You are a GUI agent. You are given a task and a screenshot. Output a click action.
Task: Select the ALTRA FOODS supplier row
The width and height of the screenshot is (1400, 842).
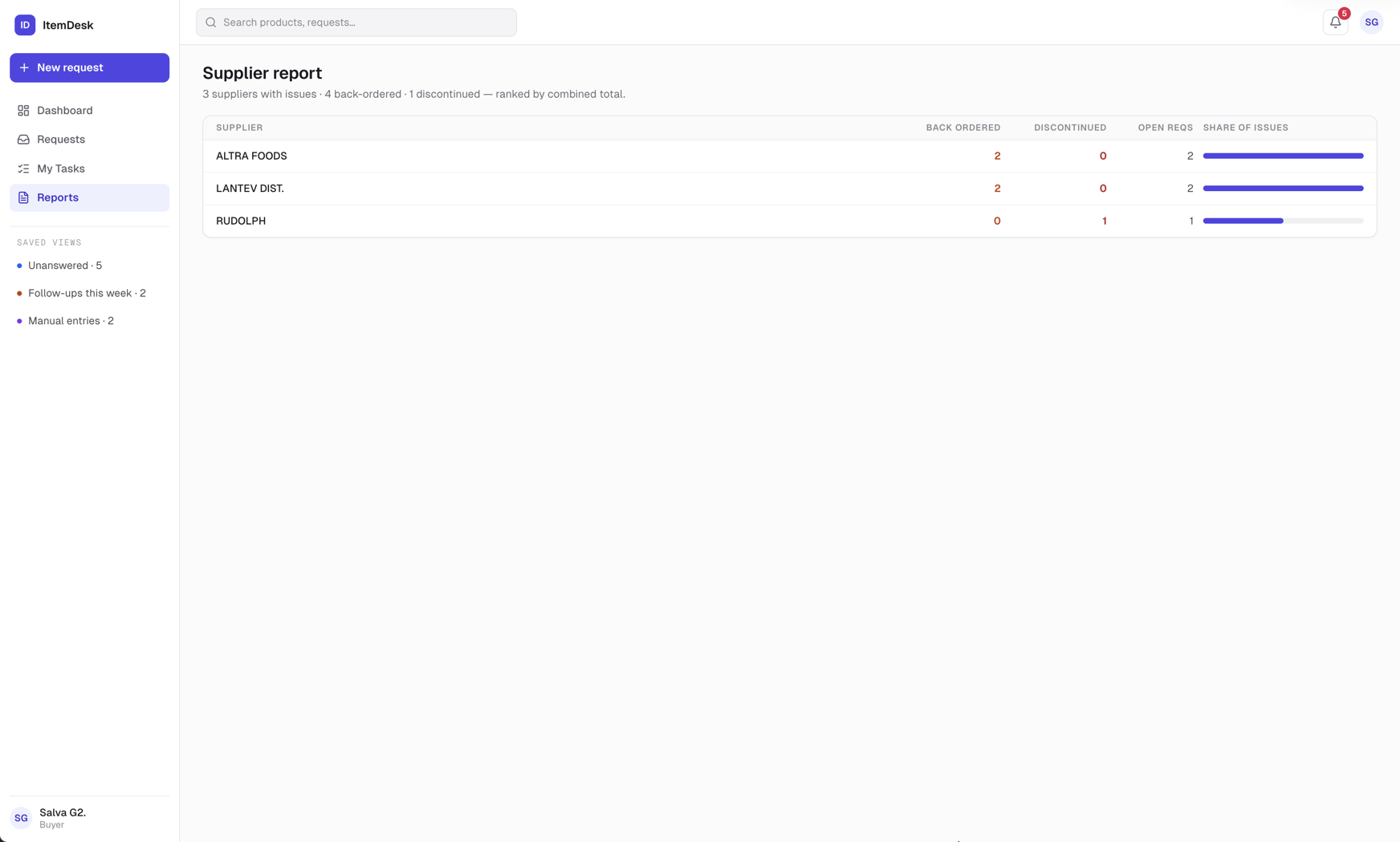click(x=790, y=157)
